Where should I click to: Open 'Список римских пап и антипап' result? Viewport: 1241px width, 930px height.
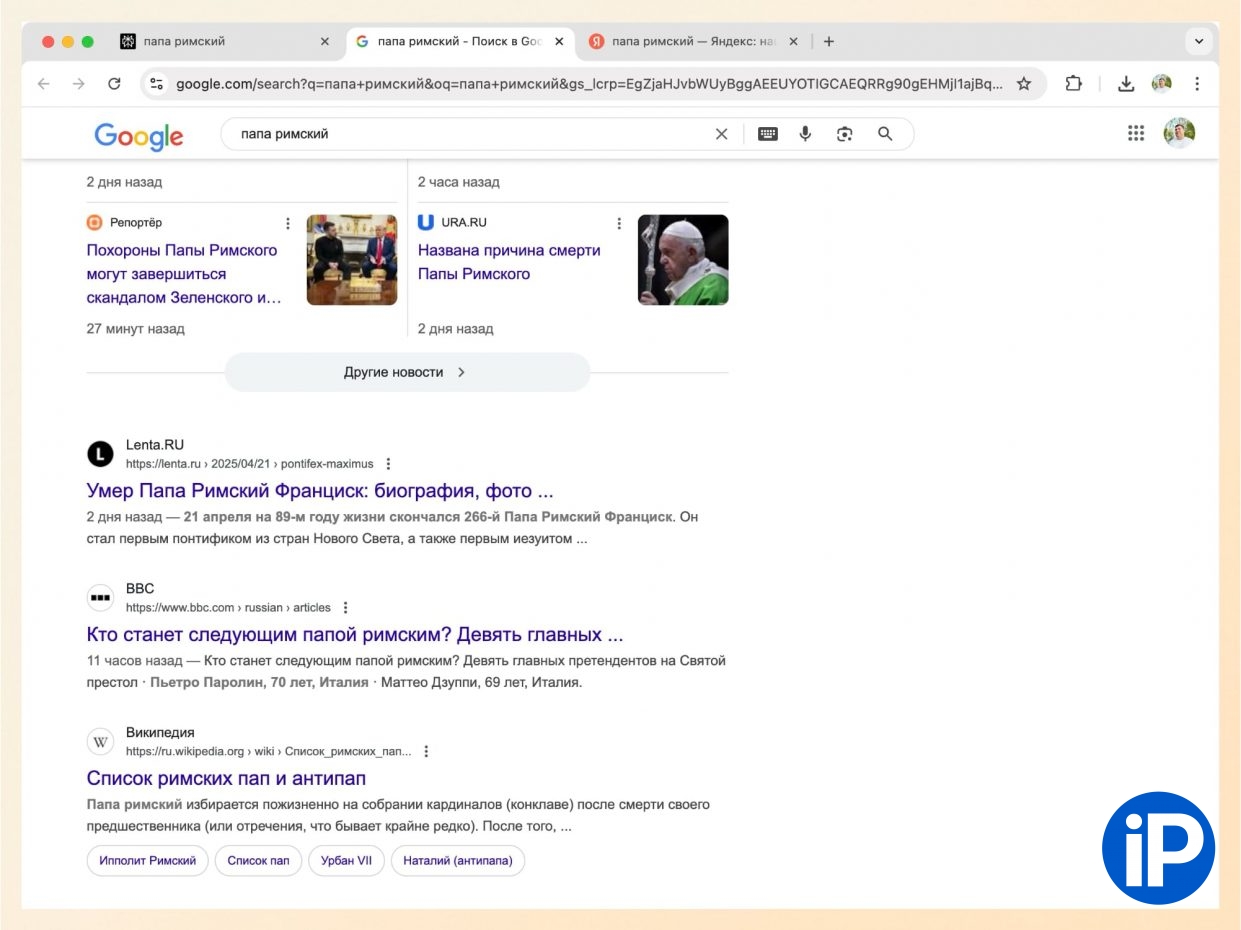tap(226, 779)
